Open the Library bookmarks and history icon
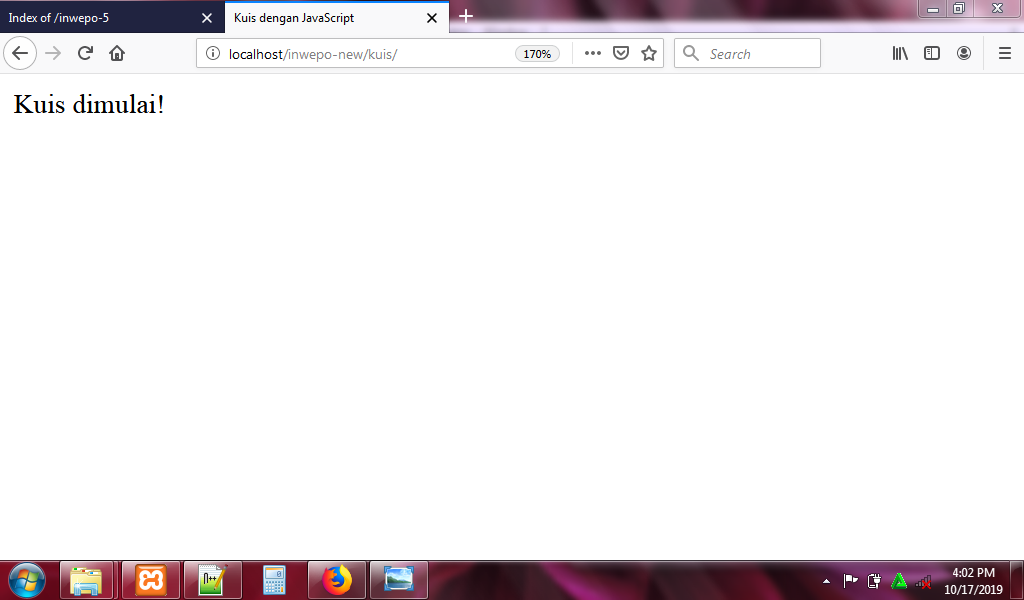The width and height of the screenshot is (1024, 600). [900, 54]
